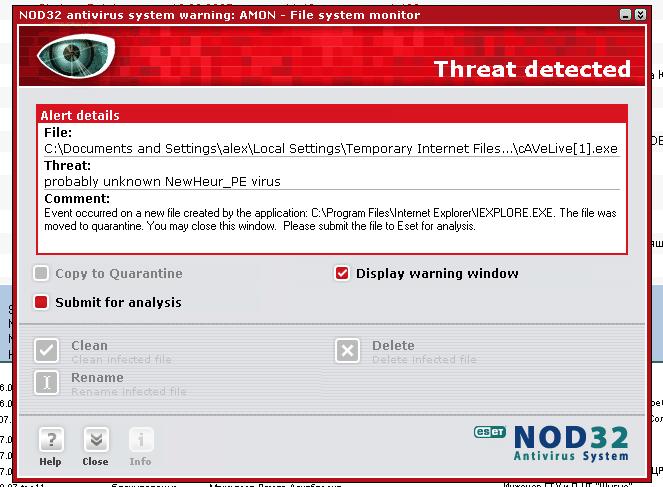The image size is (663, 487).
Task: Enable Copy to Quarantine checkbox
Action: (x=41, y=273)
